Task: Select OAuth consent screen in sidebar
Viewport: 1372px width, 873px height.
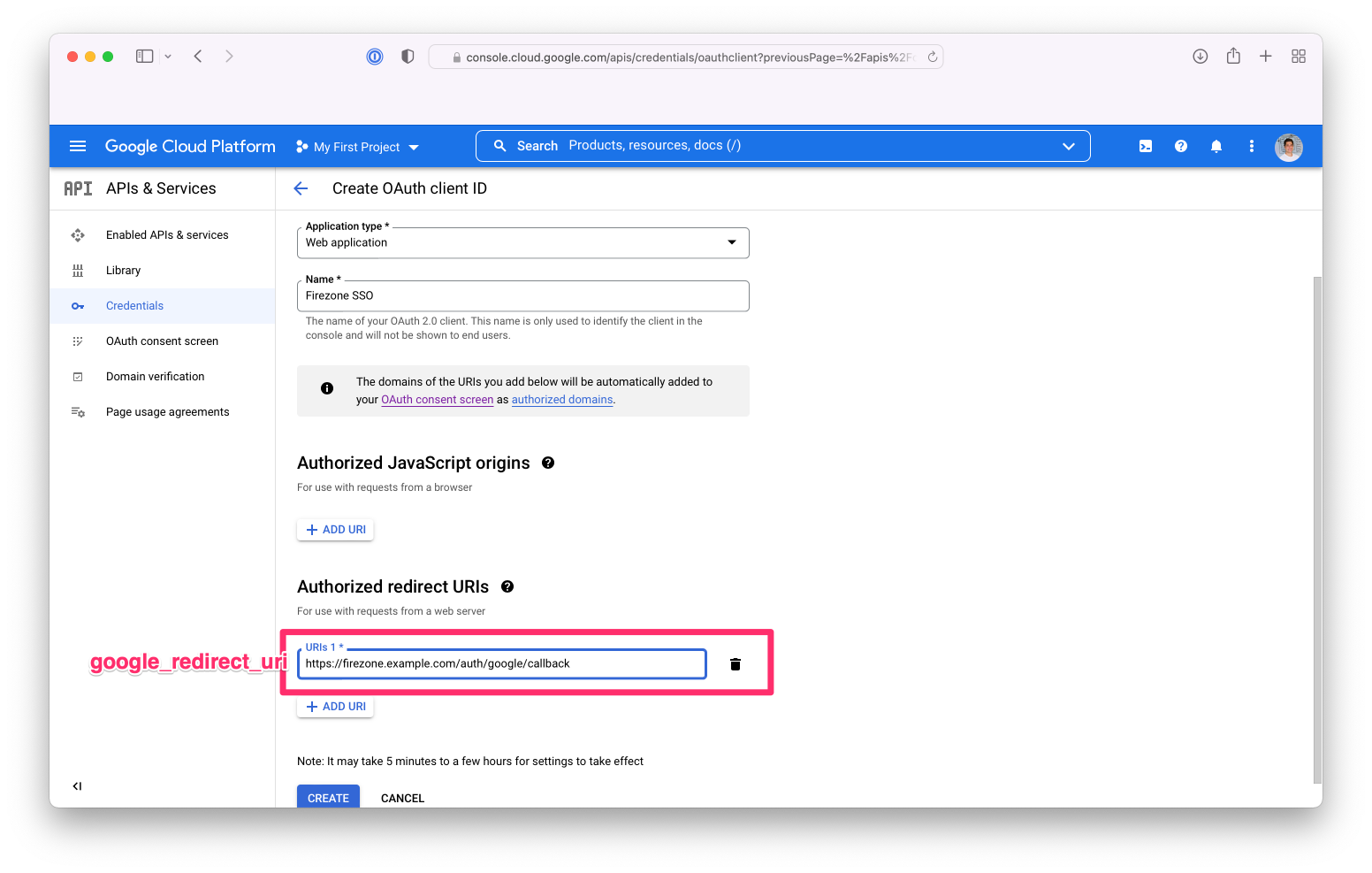Action: pyautogui.click(x=78, y=341)
